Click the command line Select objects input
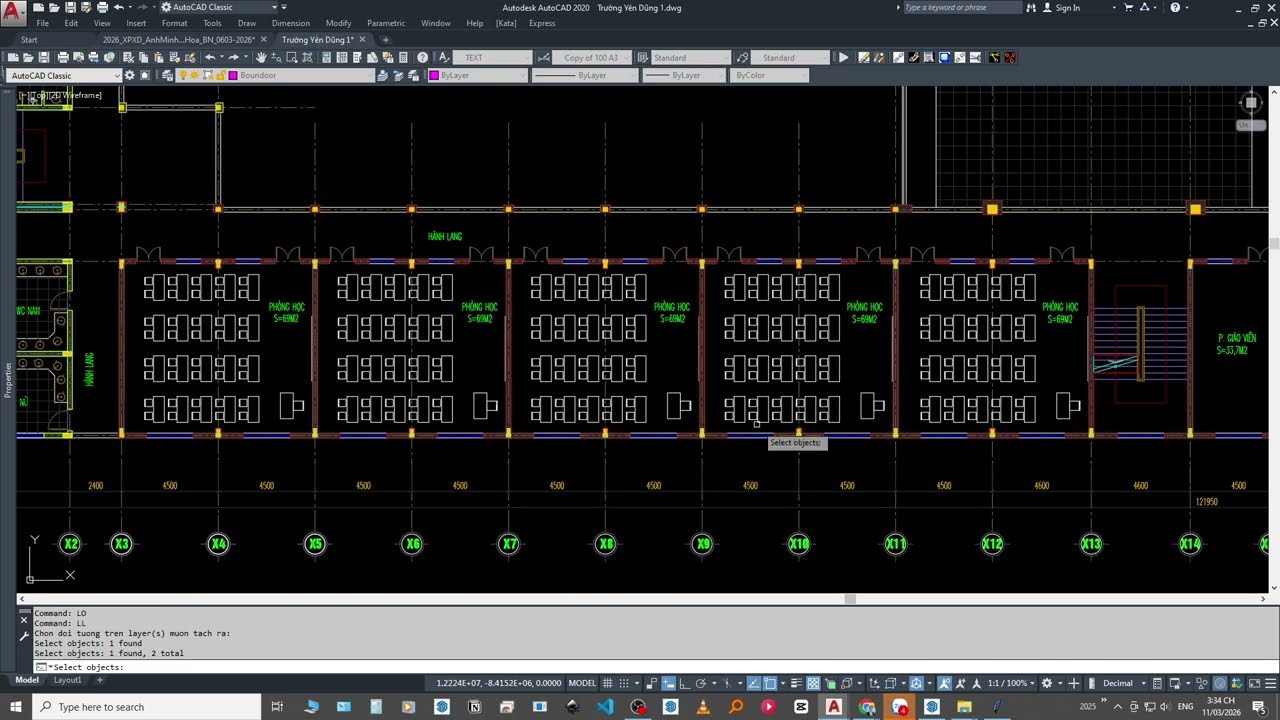Screen dimensions: 1280x720 click(x=640, y=667)
